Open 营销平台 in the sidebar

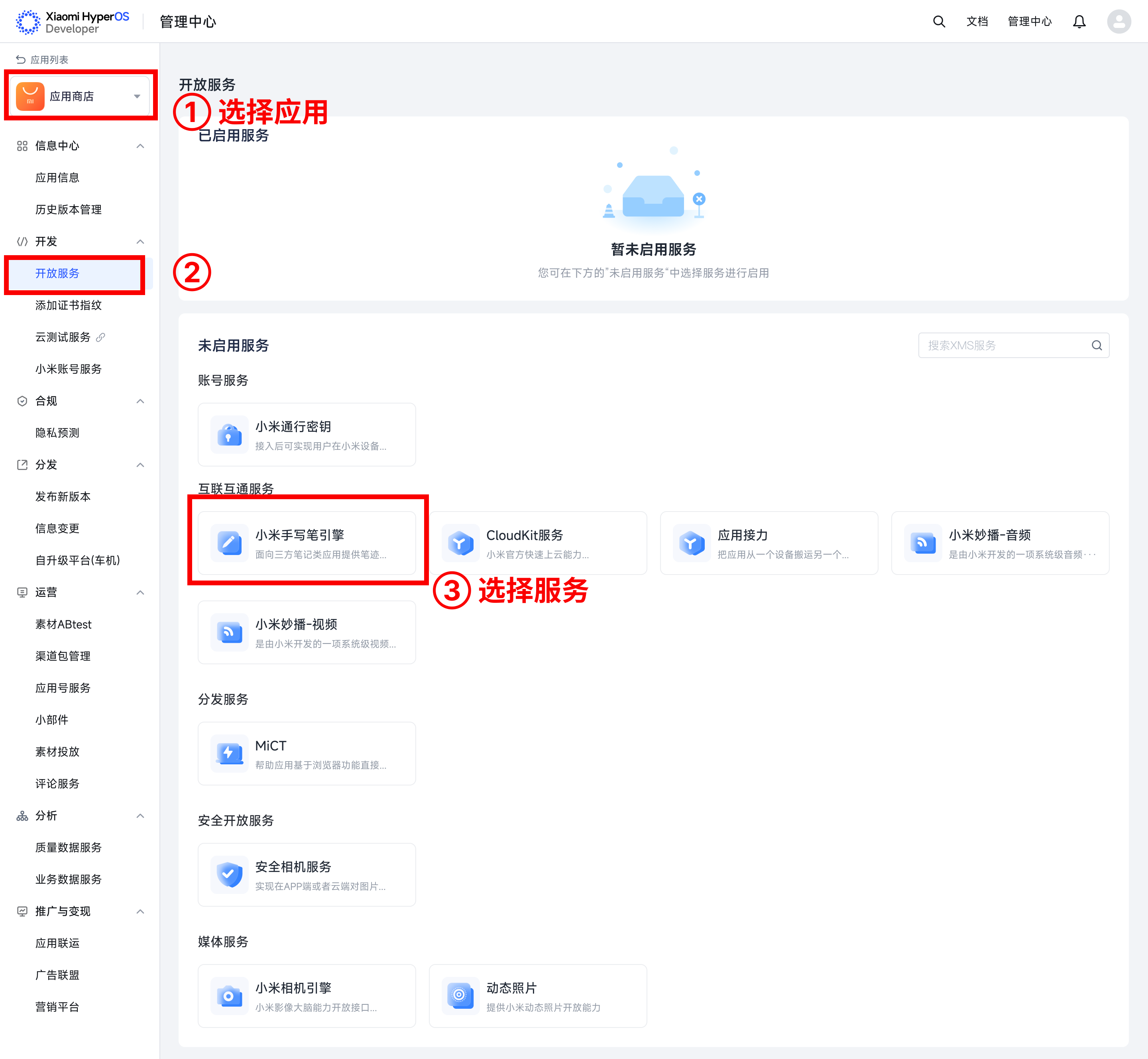pyautogui.click(x=57, y=1007)
